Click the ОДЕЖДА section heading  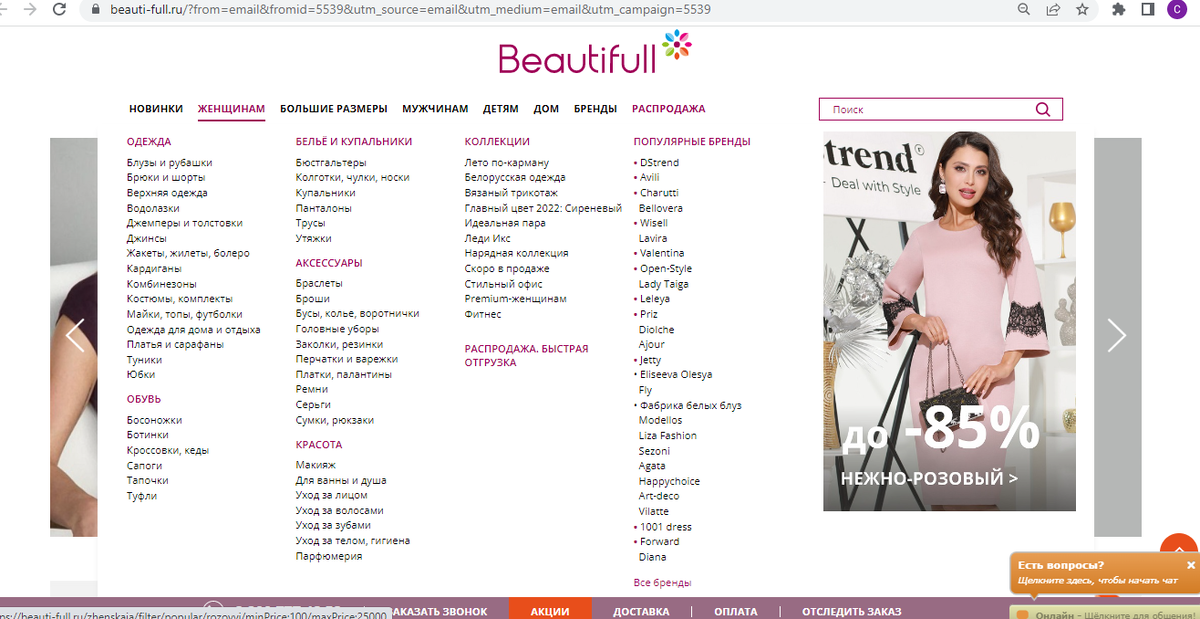click(x=149, y=142)
